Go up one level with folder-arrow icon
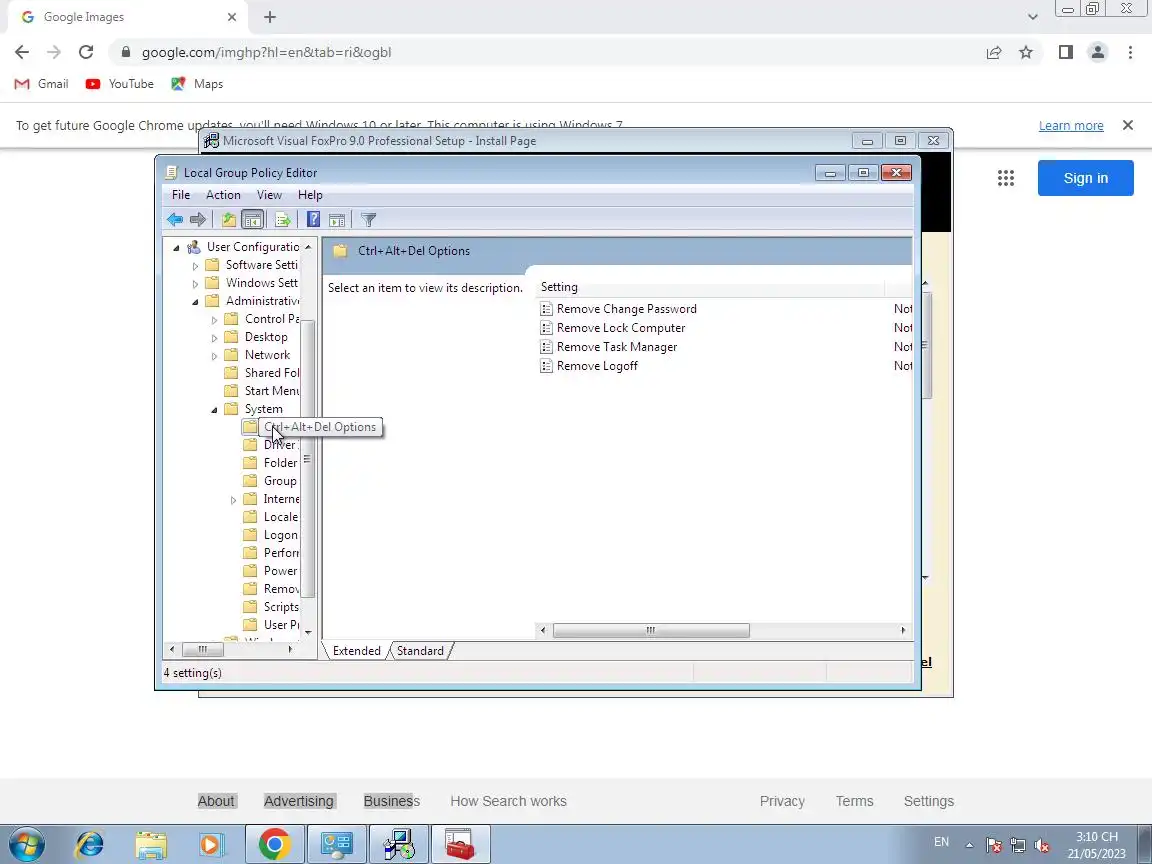1152x864 pixels. coord(228,220)
